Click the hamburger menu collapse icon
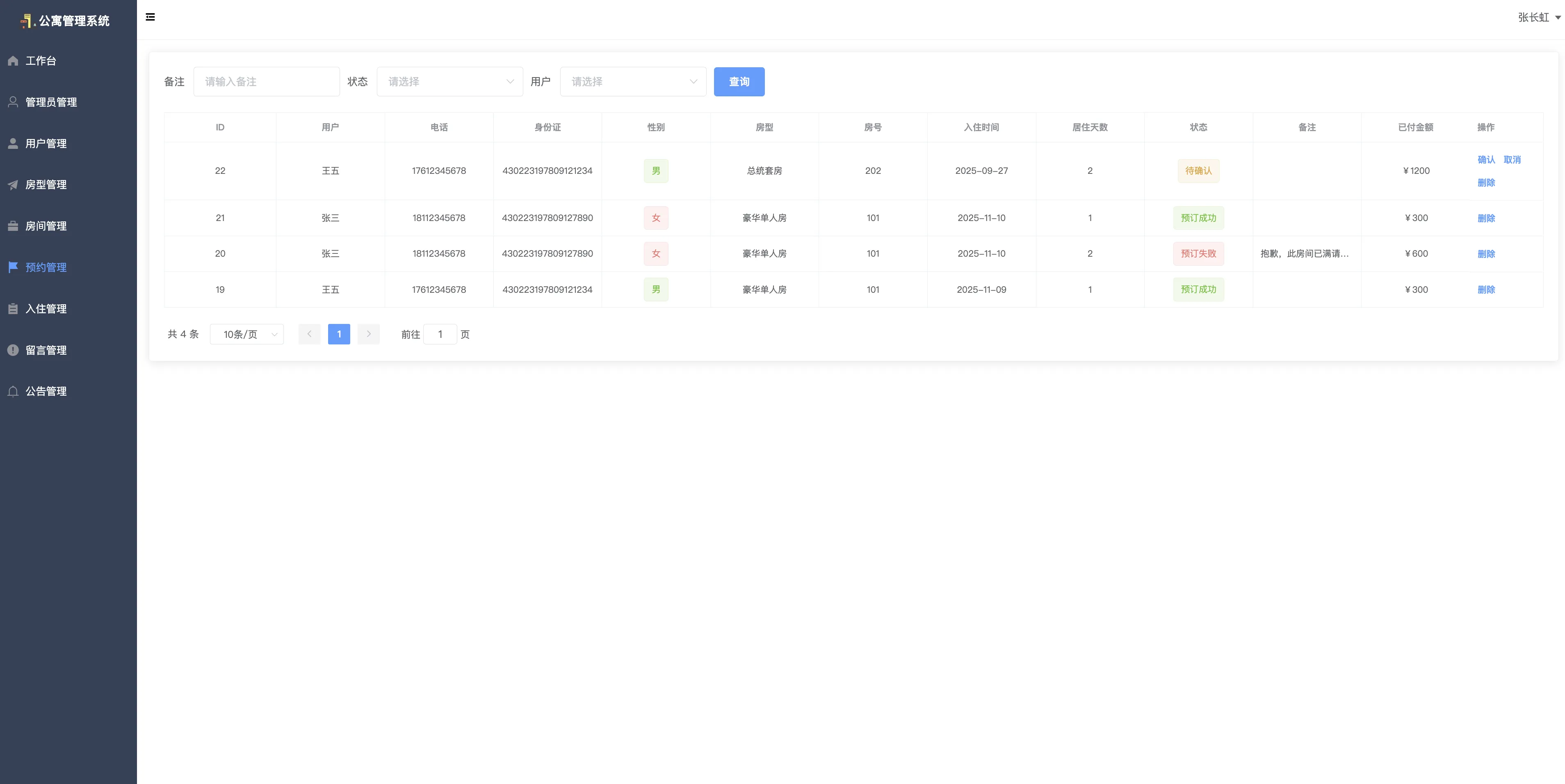 coord(150,17)
